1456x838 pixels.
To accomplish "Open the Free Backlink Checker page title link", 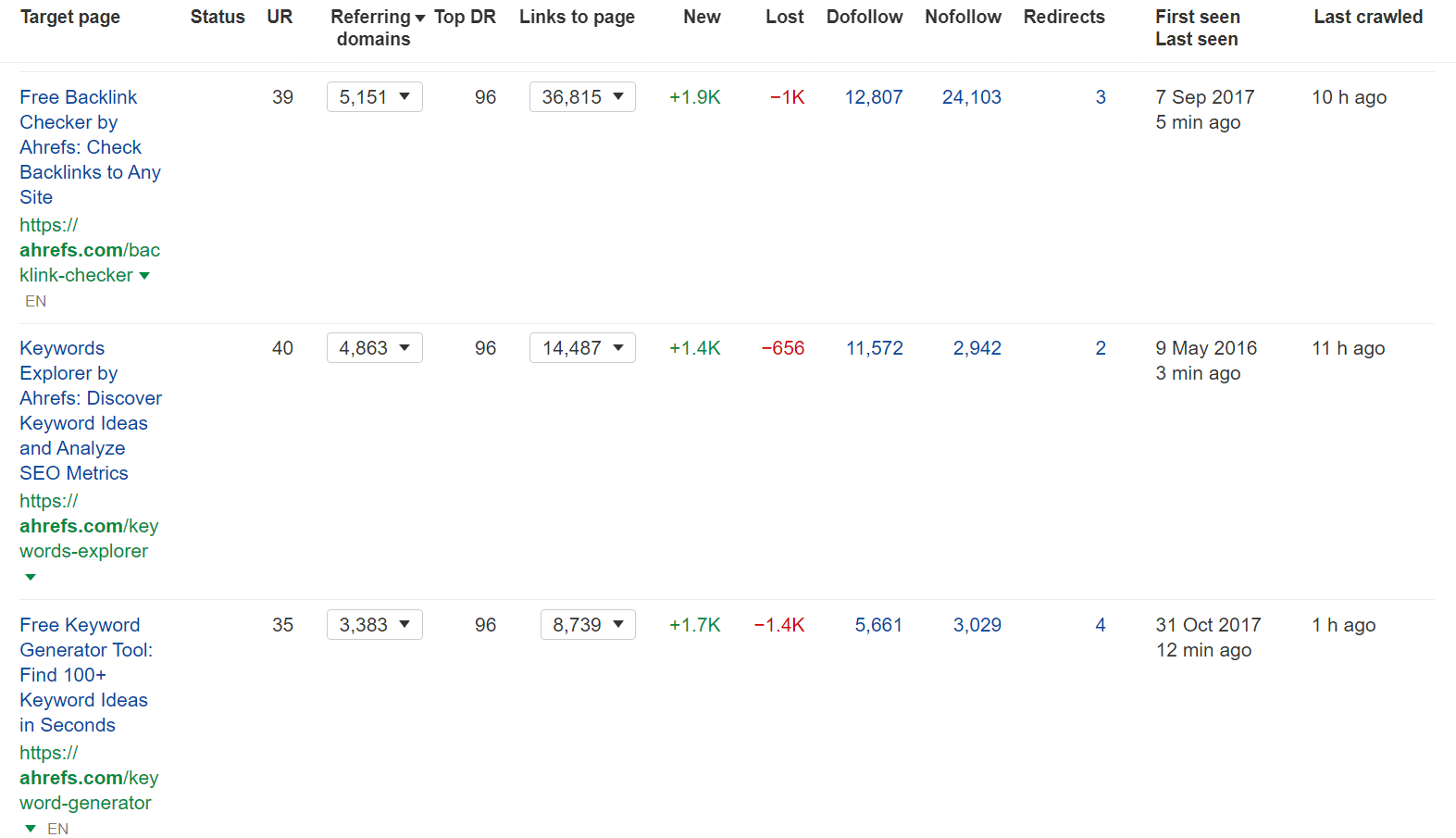I will 90,146.
